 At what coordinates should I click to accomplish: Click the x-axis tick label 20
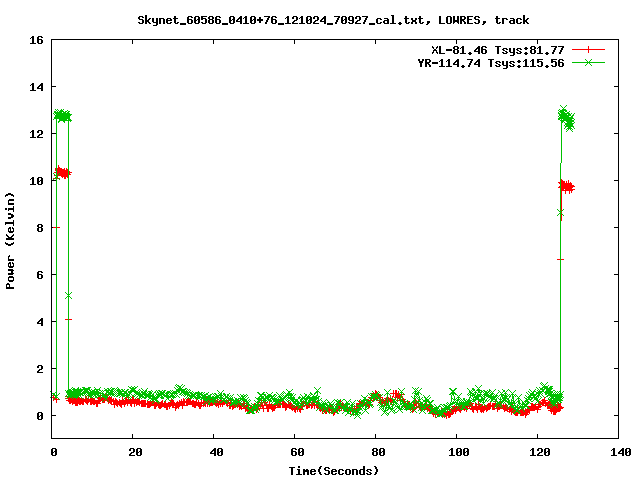pyautogui.click(x=135, y=452)
